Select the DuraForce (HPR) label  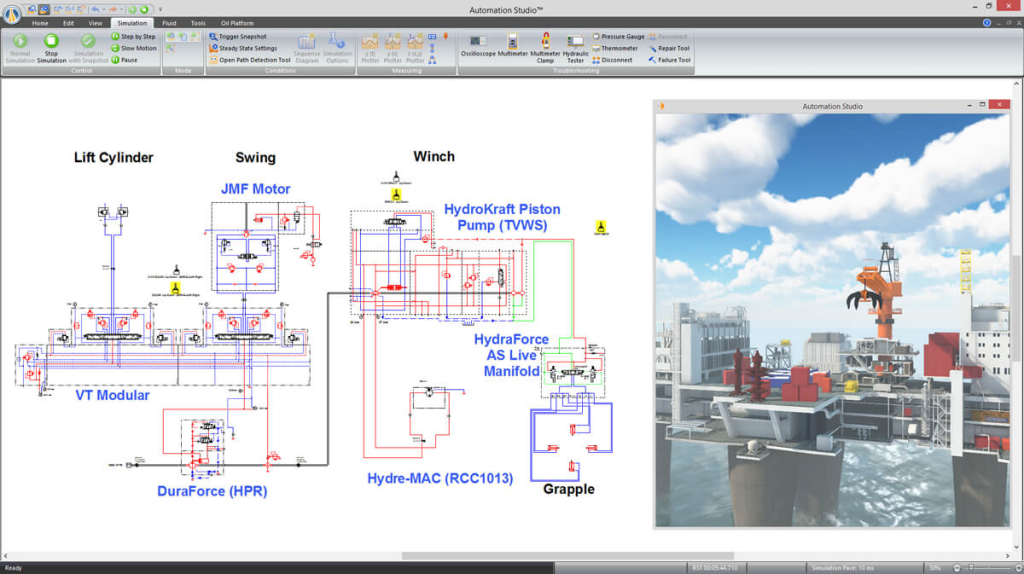pyautogui.click(x=212, y=491)
